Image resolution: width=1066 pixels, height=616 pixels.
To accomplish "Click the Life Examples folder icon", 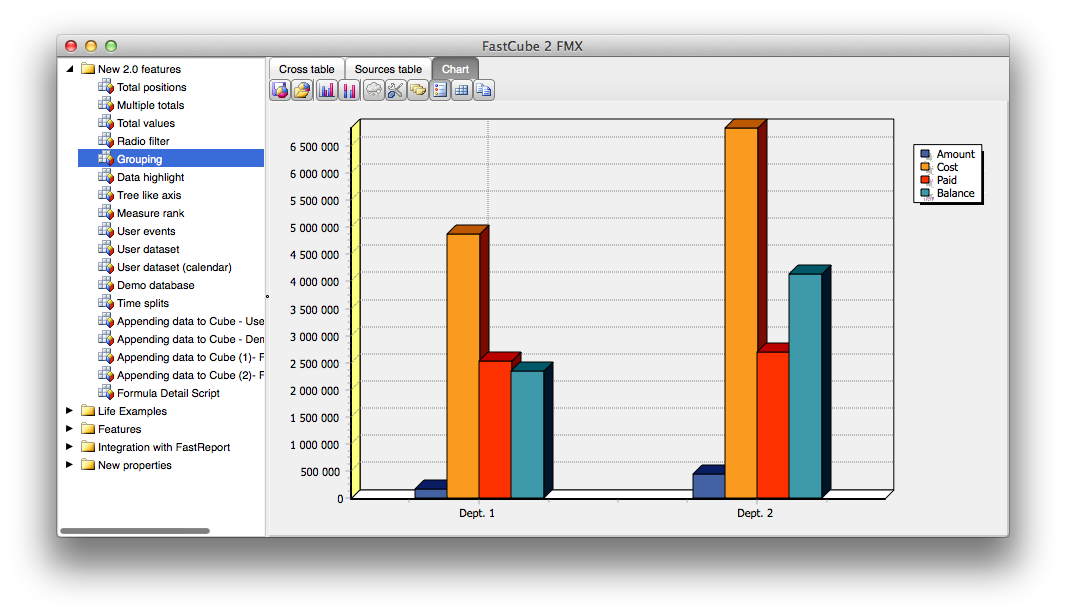I will tap(88, 410).
